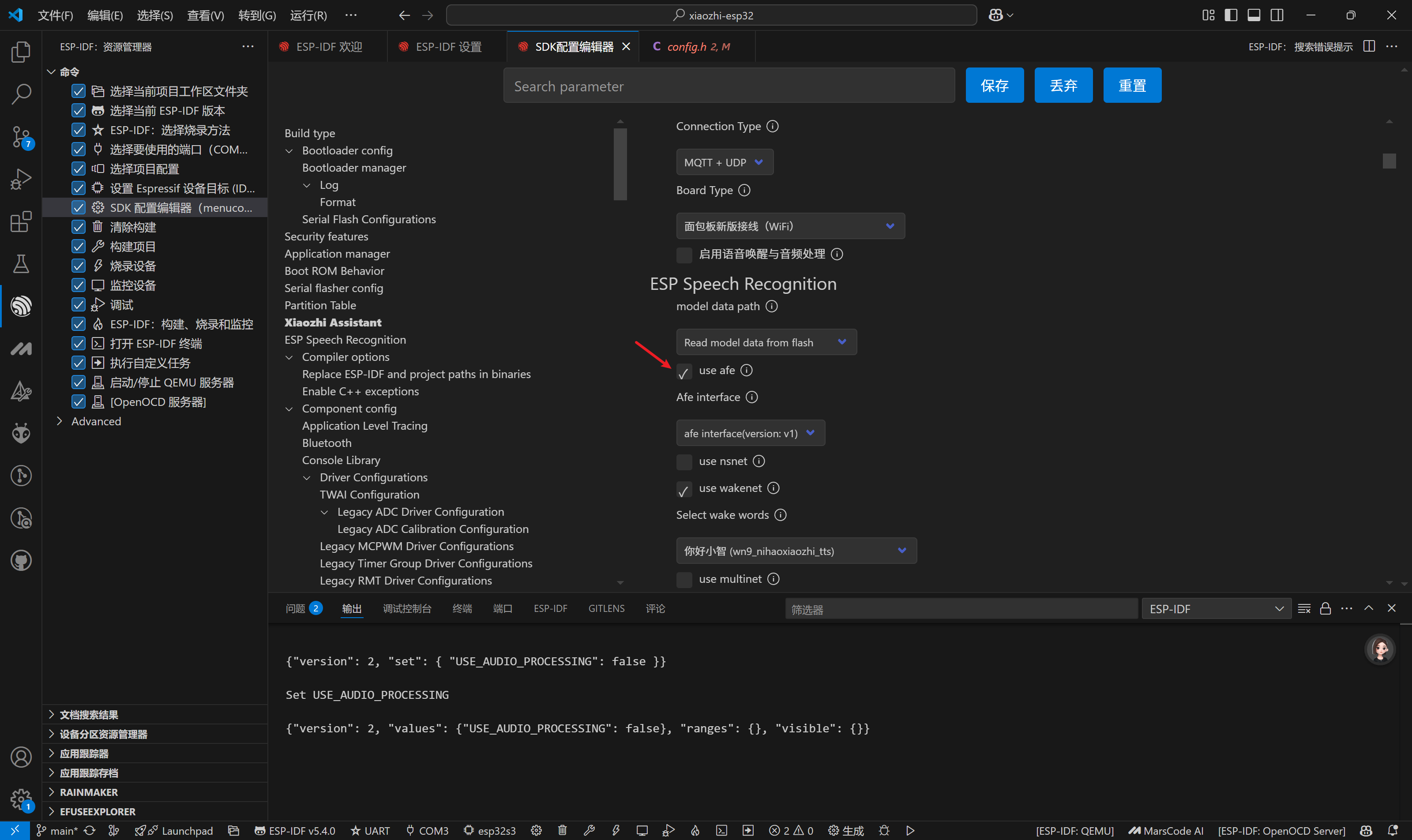Screen dimensions: 1412x840
Task: Enable the use multinet checkbox
Action: (684, 580)
